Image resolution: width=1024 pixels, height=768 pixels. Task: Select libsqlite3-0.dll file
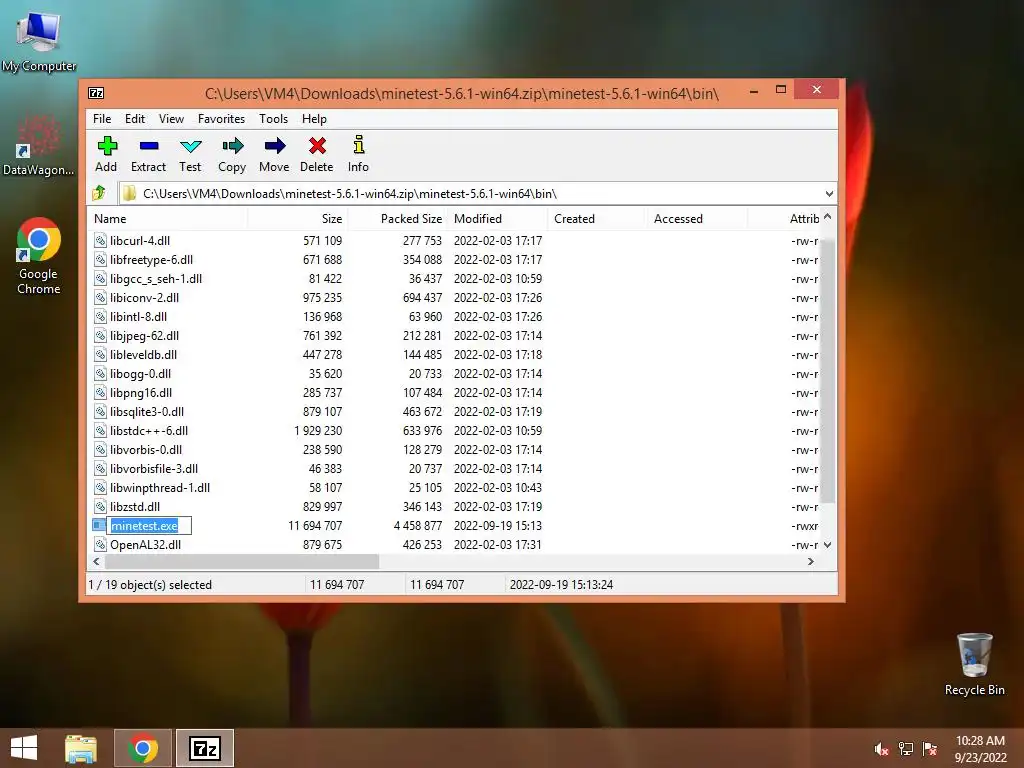(x=147, y=411)
